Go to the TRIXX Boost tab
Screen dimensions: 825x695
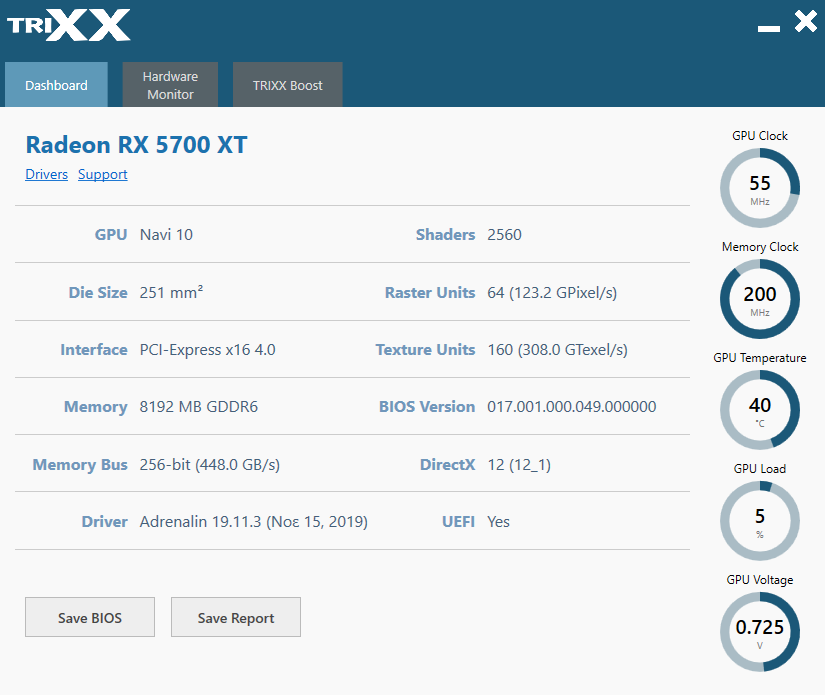tap(287, 85)
